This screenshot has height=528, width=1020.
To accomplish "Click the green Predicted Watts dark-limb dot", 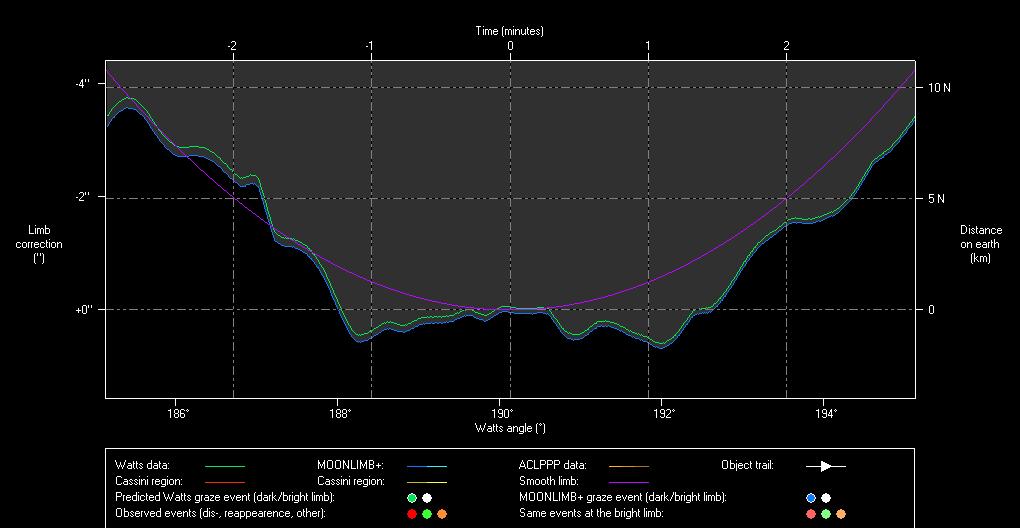I will coord(412,497).
